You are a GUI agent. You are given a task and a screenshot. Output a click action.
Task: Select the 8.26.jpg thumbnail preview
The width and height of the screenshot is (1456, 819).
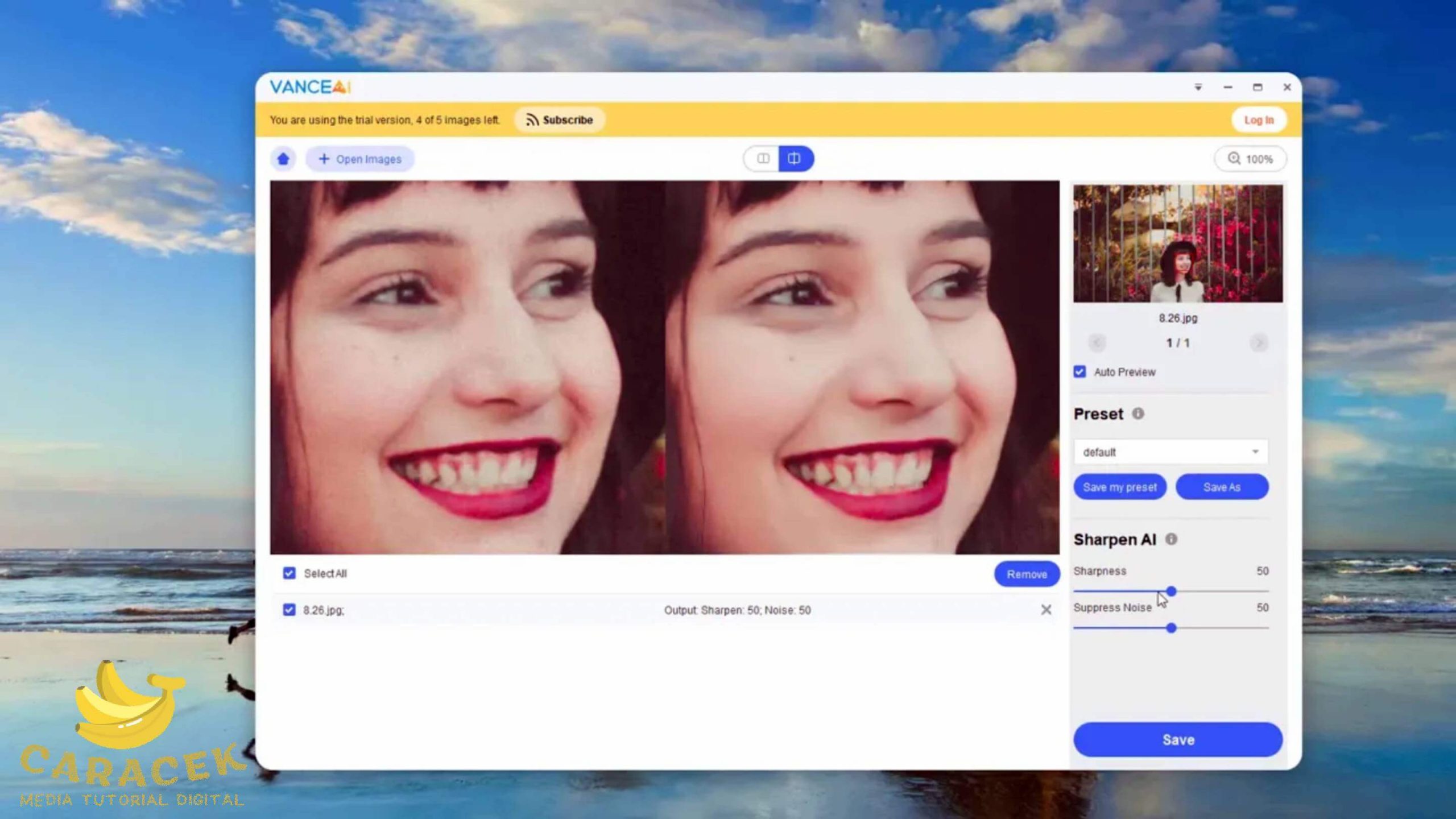[x=1177, y=243]
